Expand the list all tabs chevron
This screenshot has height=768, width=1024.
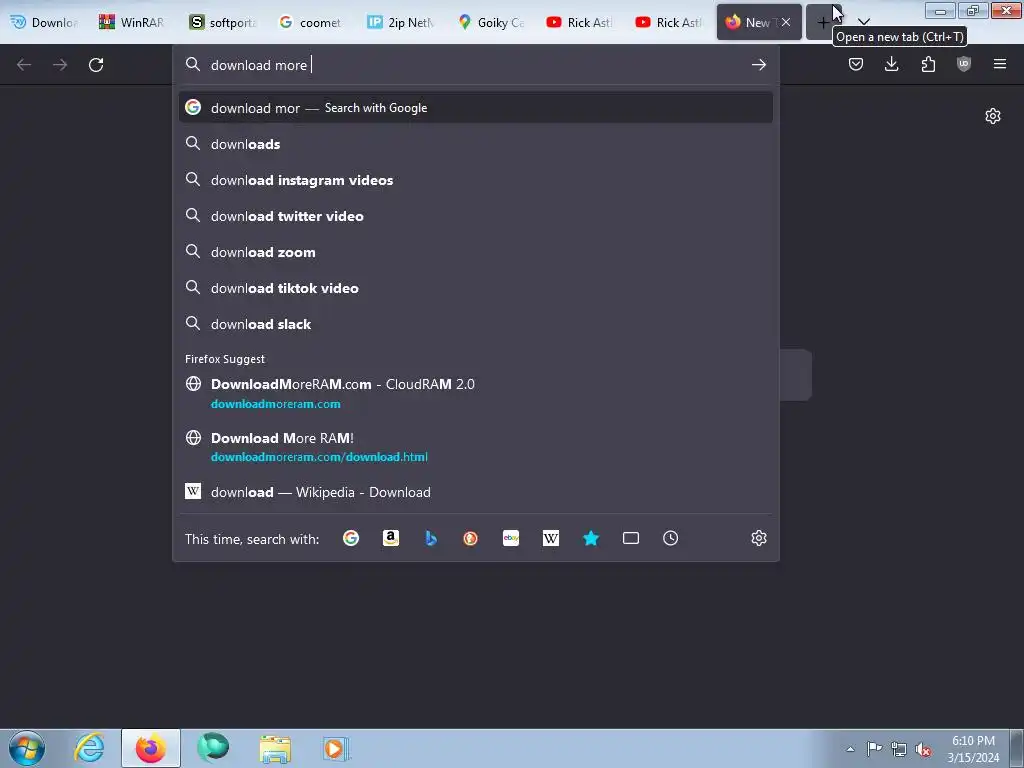863,22
